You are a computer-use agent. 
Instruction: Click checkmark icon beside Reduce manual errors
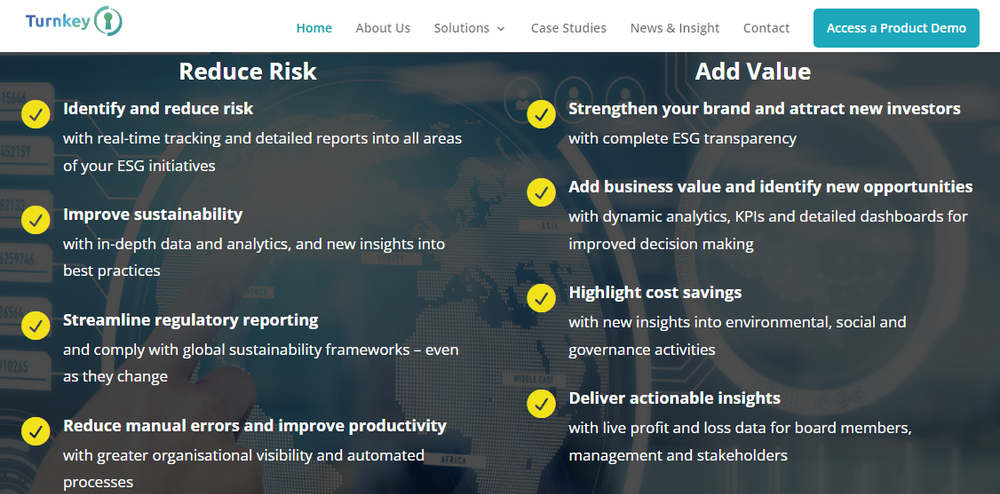36,432
